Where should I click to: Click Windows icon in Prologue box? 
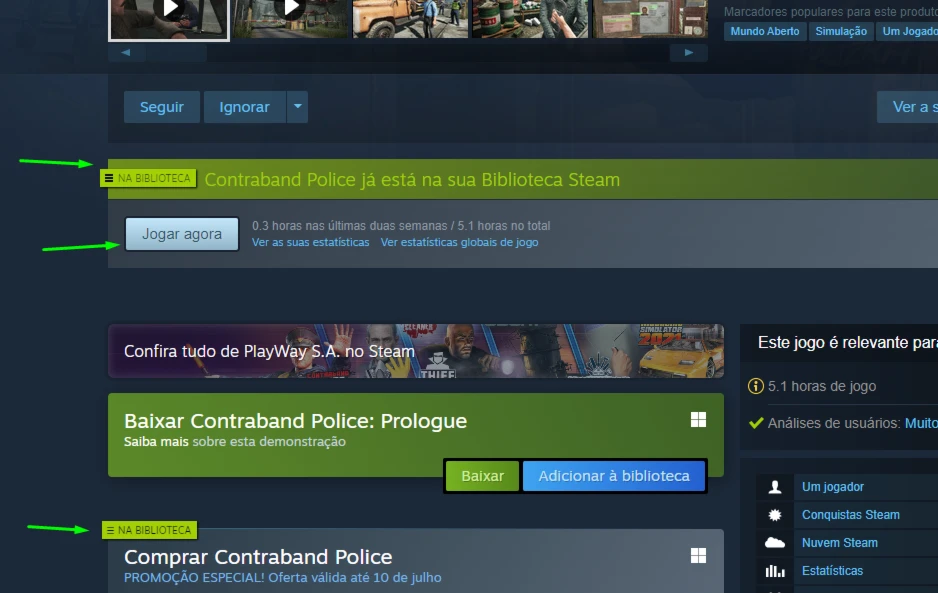point(698,419)
